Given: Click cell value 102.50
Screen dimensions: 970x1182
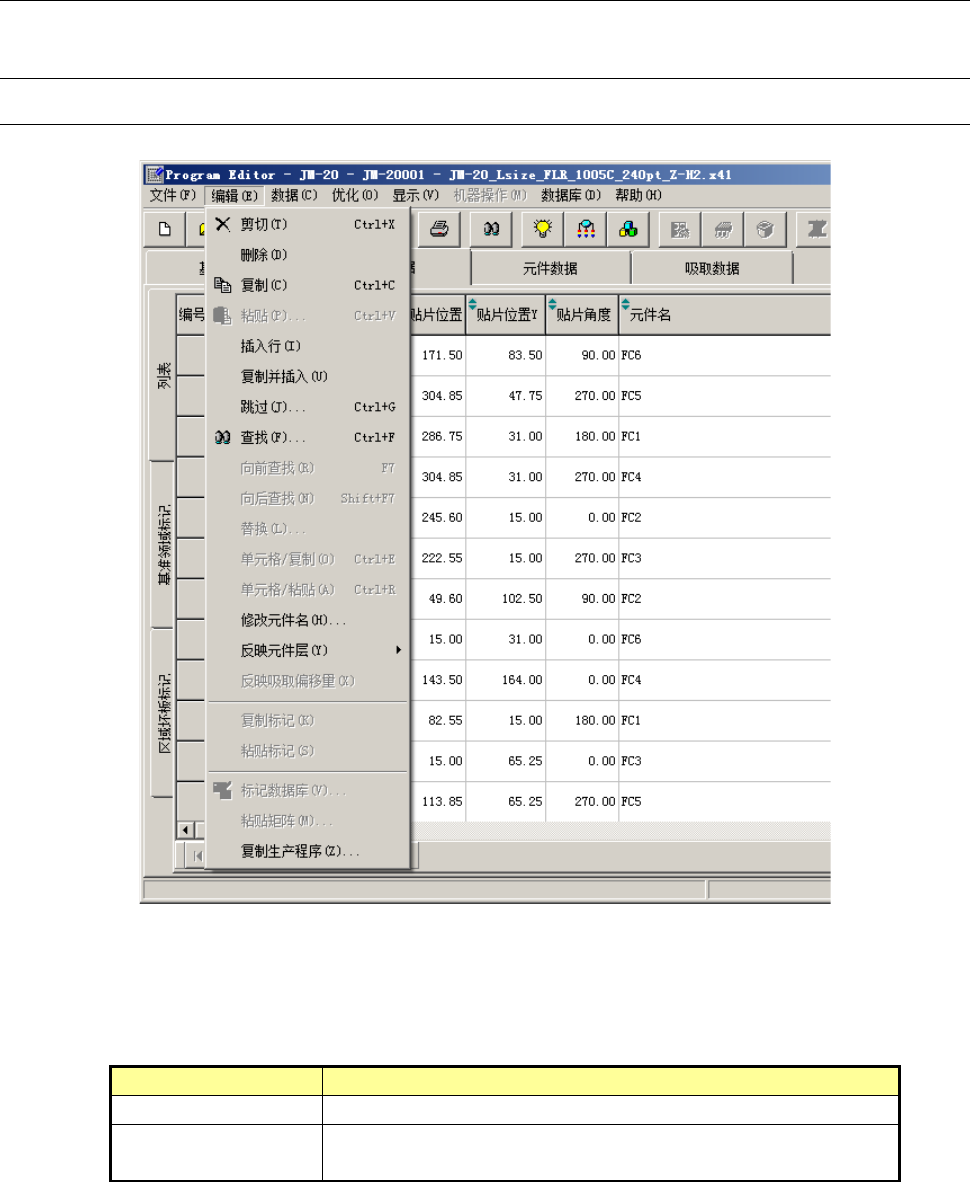Looking at the screenshot, I should click(522, 599).
